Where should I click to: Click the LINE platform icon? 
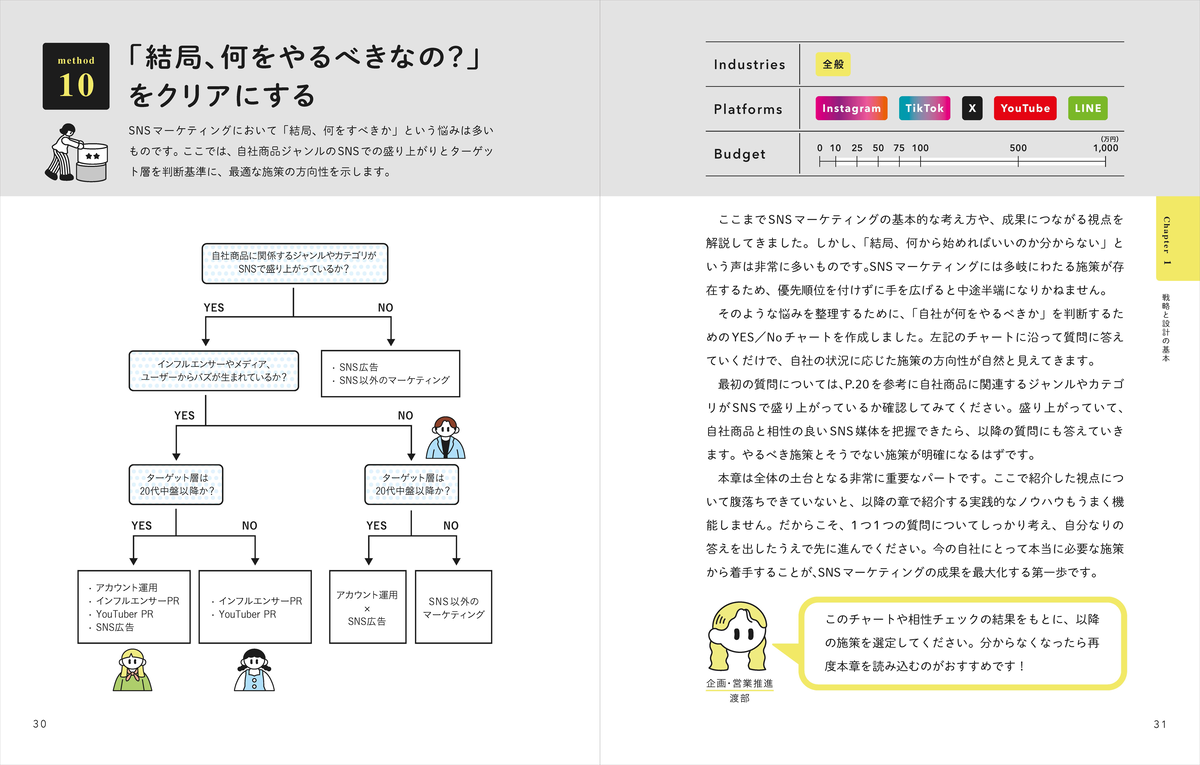pyautogui.click(x=1086, y=107)
